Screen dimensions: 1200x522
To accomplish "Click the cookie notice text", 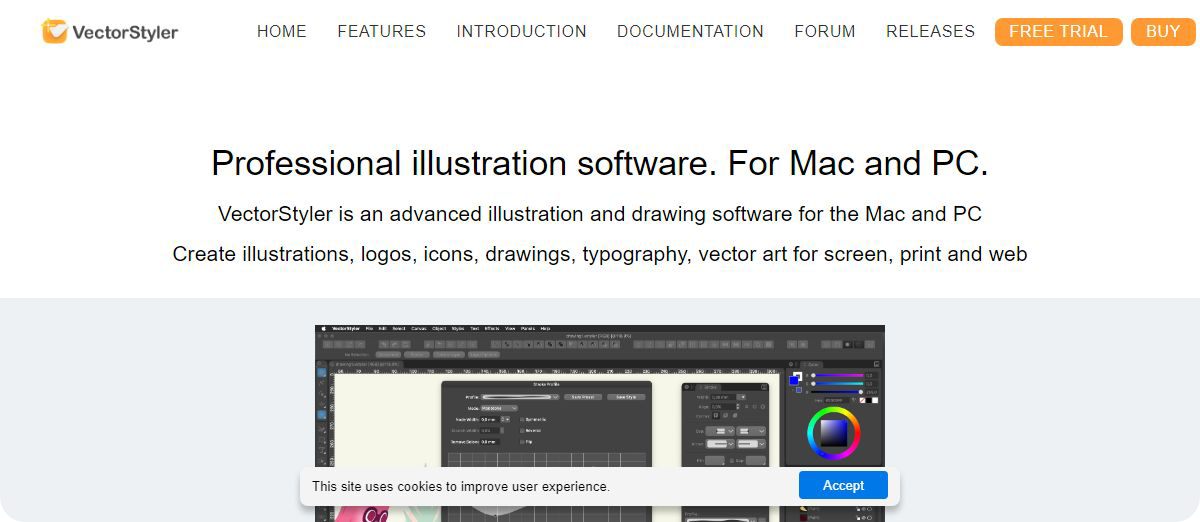I will pos(461,487).
